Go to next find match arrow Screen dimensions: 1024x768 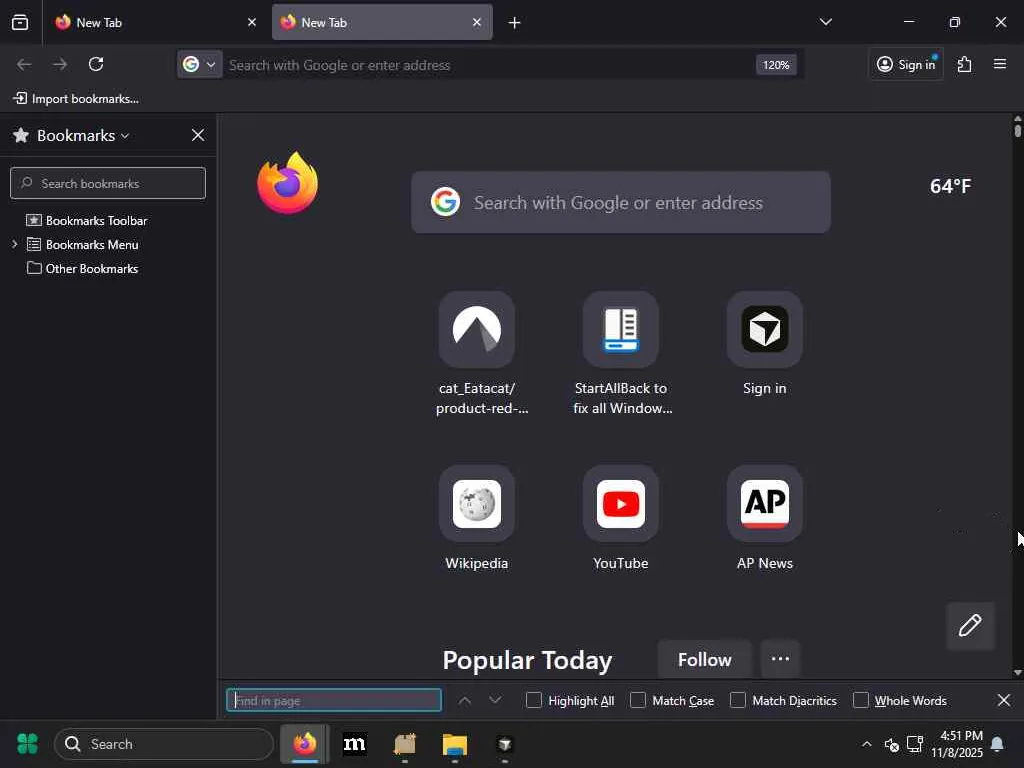pyautogui.click(x=495, y=700)
